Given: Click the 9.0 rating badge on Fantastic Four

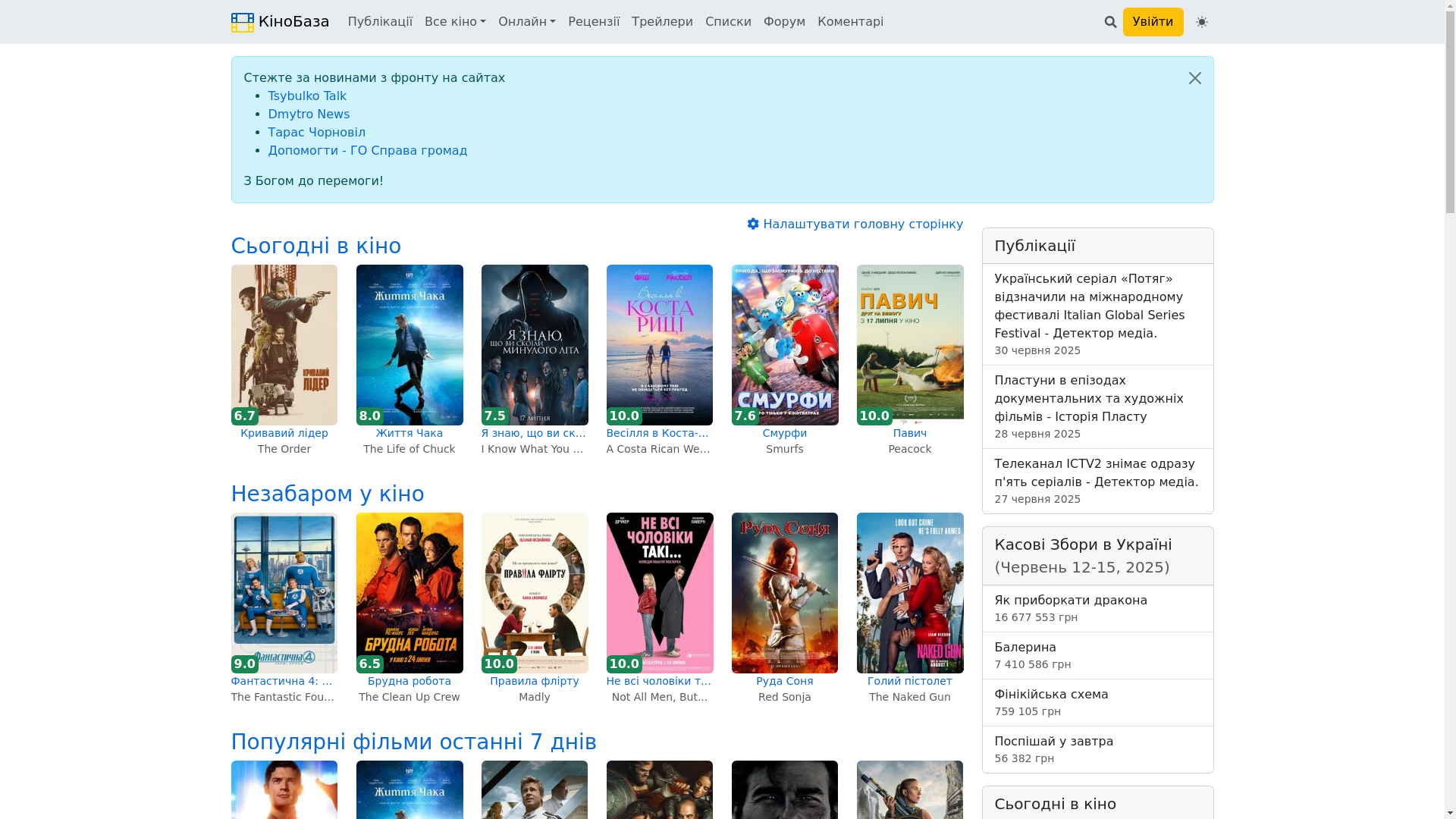Looking at the screenshot, I should coord(245,664).
